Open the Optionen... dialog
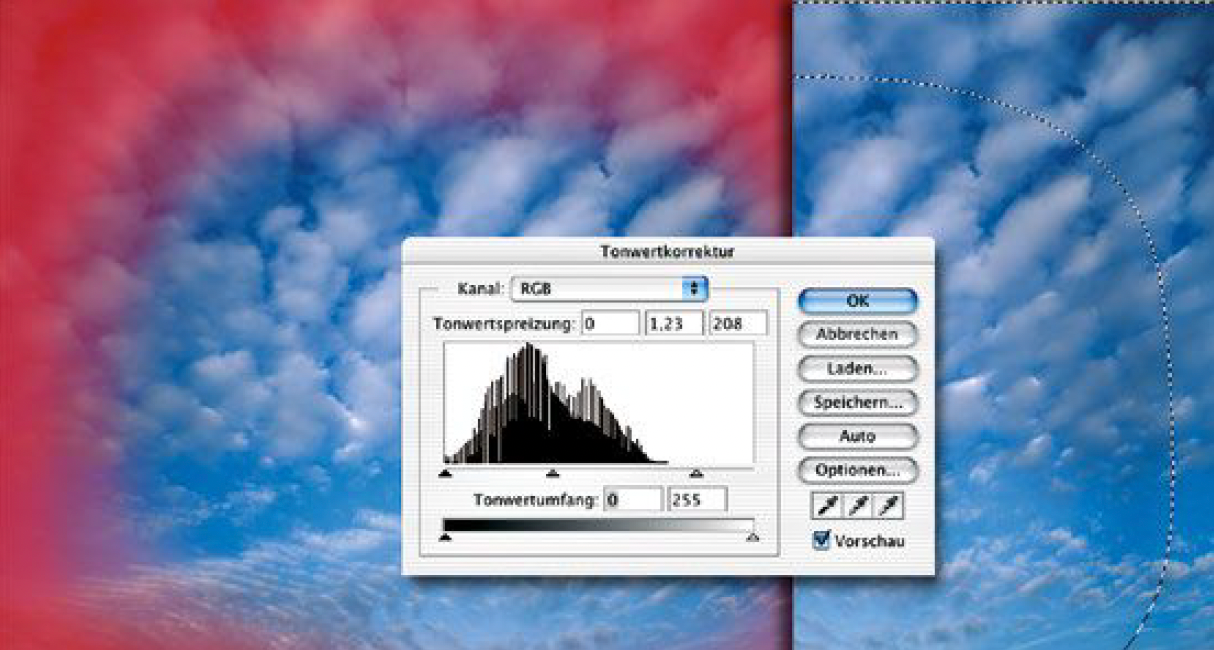Screen dimensions: 1214x650 pos(857,469)
